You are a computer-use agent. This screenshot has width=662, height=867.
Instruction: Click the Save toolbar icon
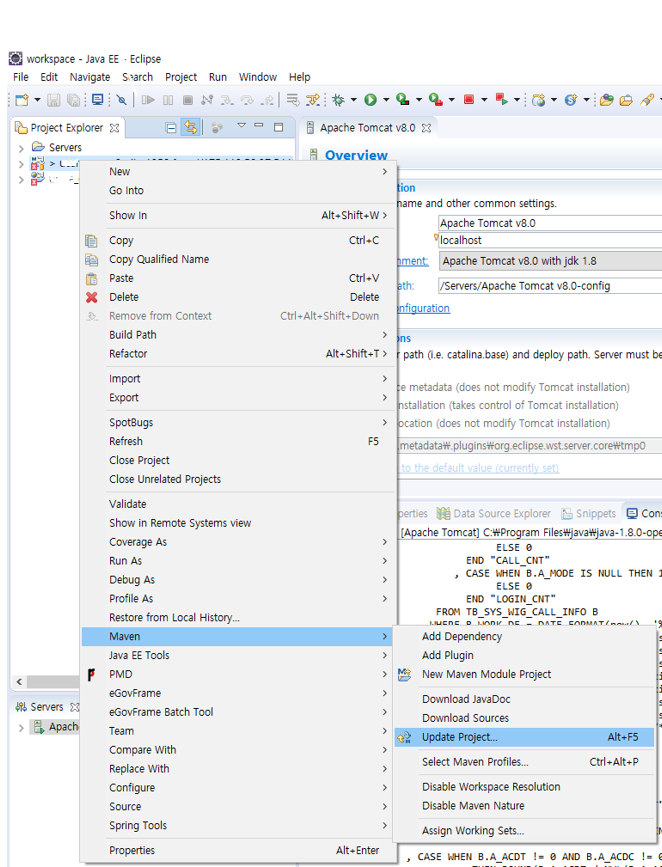54,100
